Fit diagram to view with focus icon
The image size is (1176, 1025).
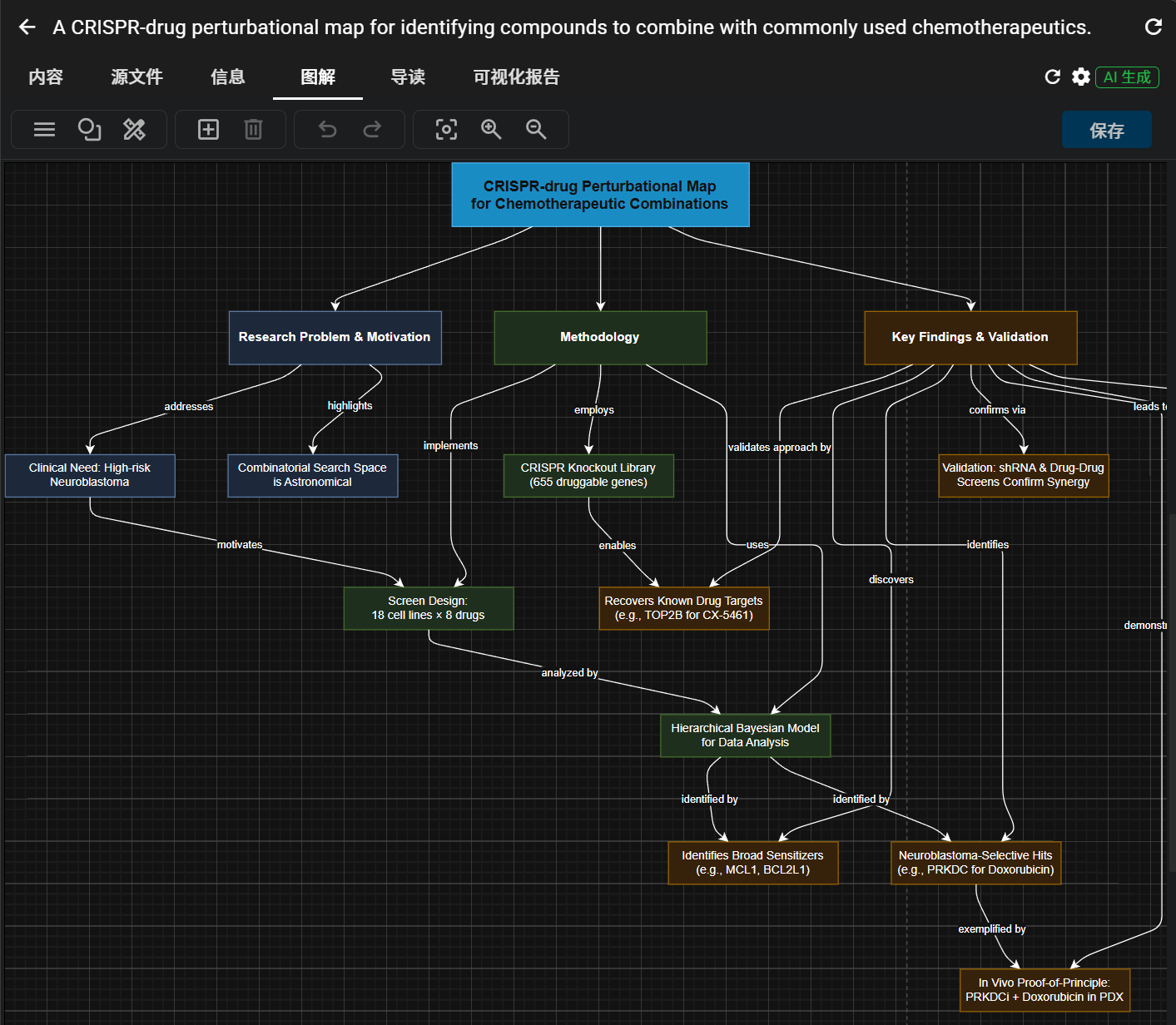tap(446, 129)
